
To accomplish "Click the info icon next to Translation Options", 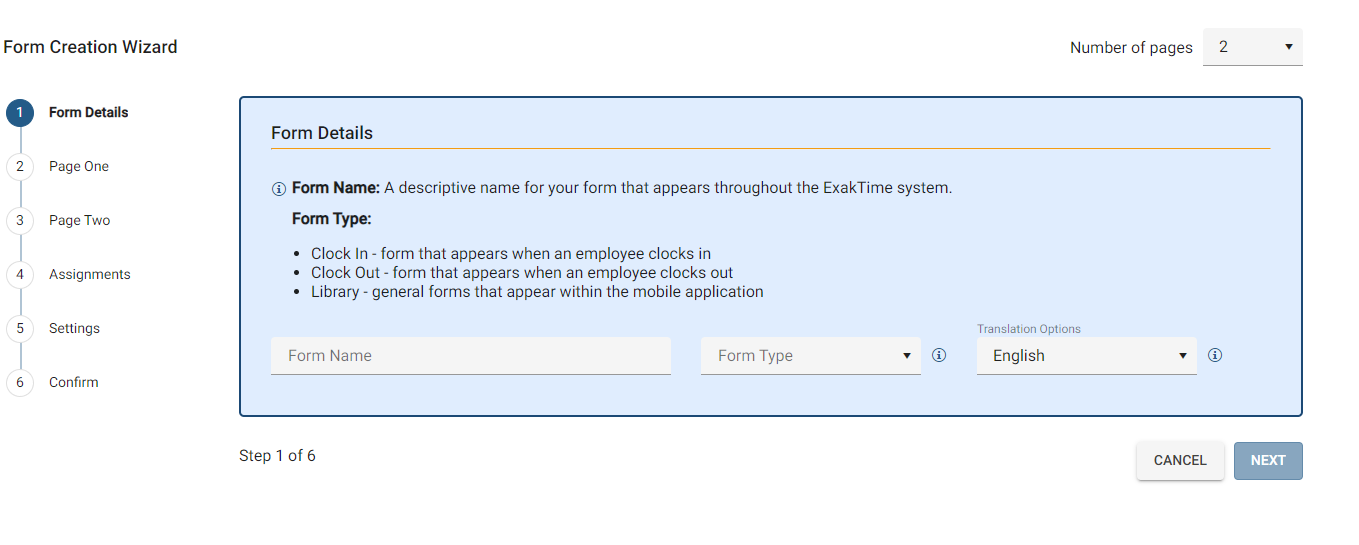I will (x=1215, y=355).
